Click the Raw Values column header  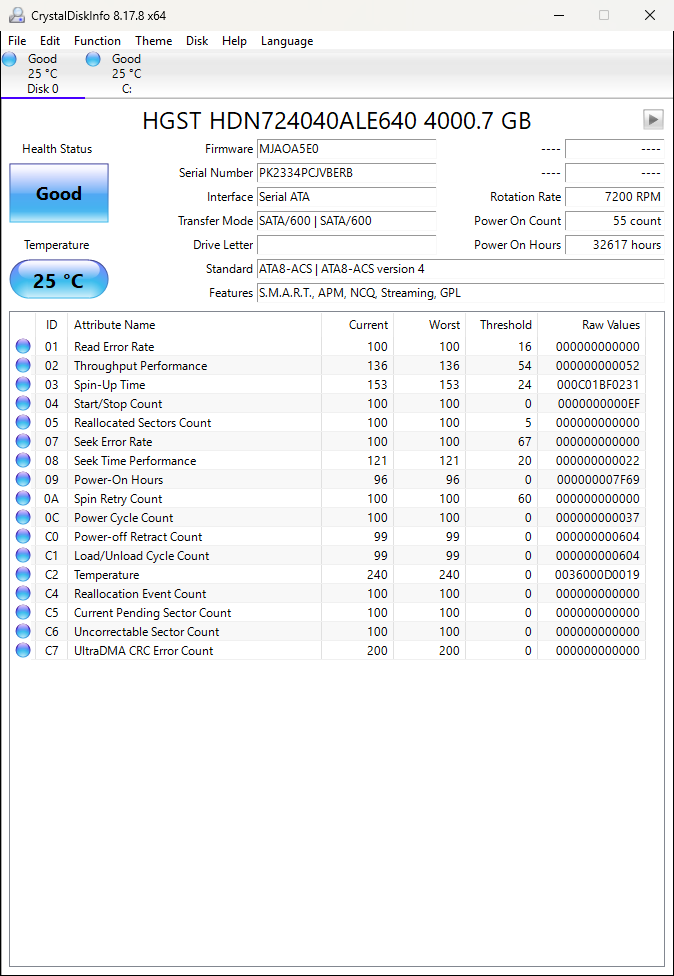click(610, 325)
